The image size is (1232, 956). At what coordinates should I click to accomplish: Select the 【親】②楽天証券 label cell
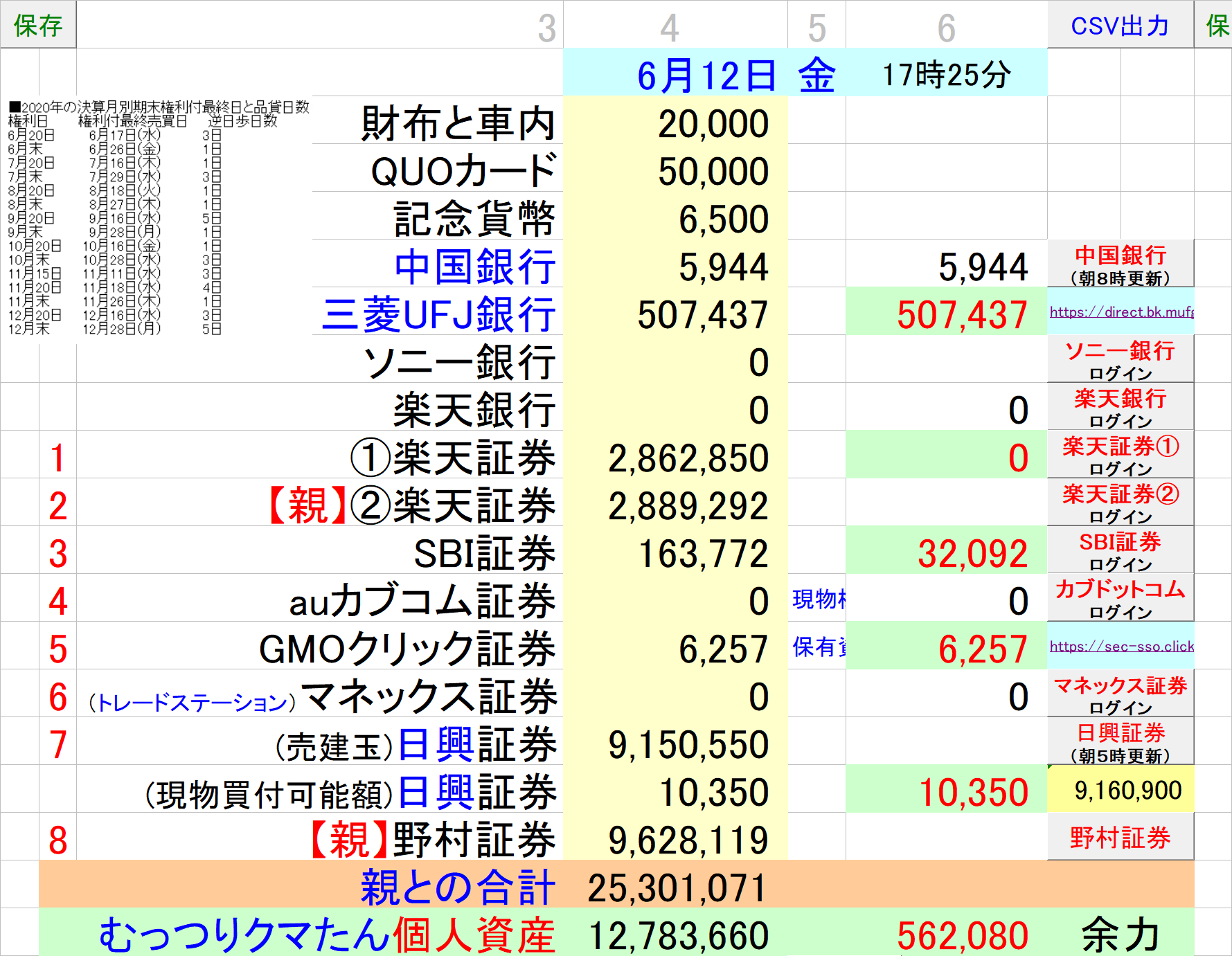tap(319, 503)
